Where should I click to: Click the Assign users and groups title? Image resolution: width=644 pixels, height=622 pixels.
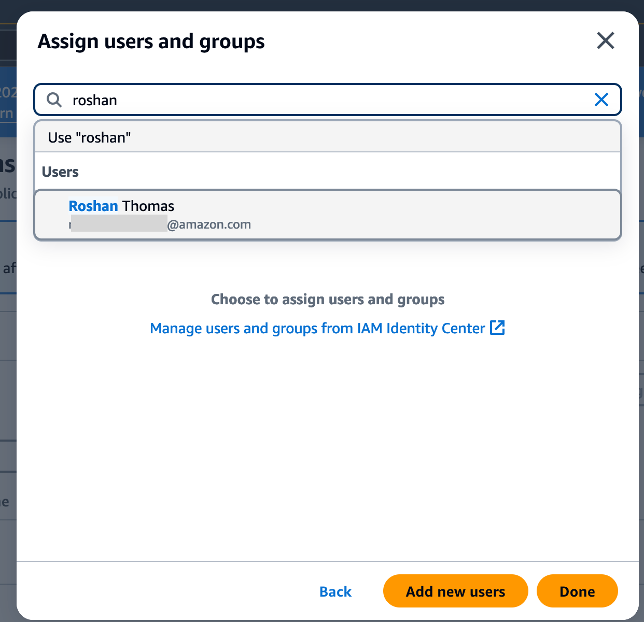151,42
